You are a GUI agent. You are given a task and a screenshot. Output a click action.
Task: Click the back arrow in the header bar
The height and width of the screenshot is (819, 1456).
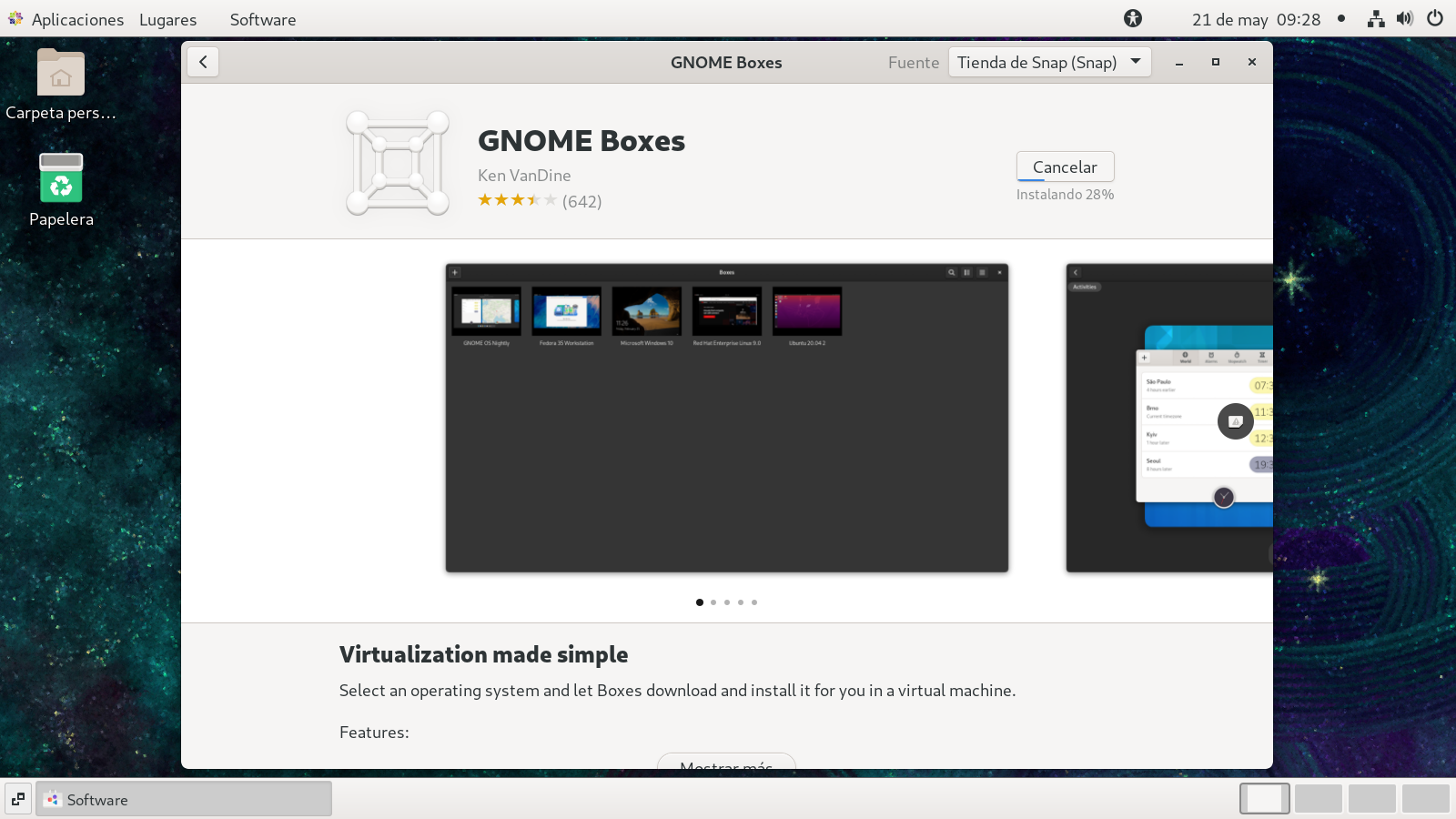click(x=203, y=62)
